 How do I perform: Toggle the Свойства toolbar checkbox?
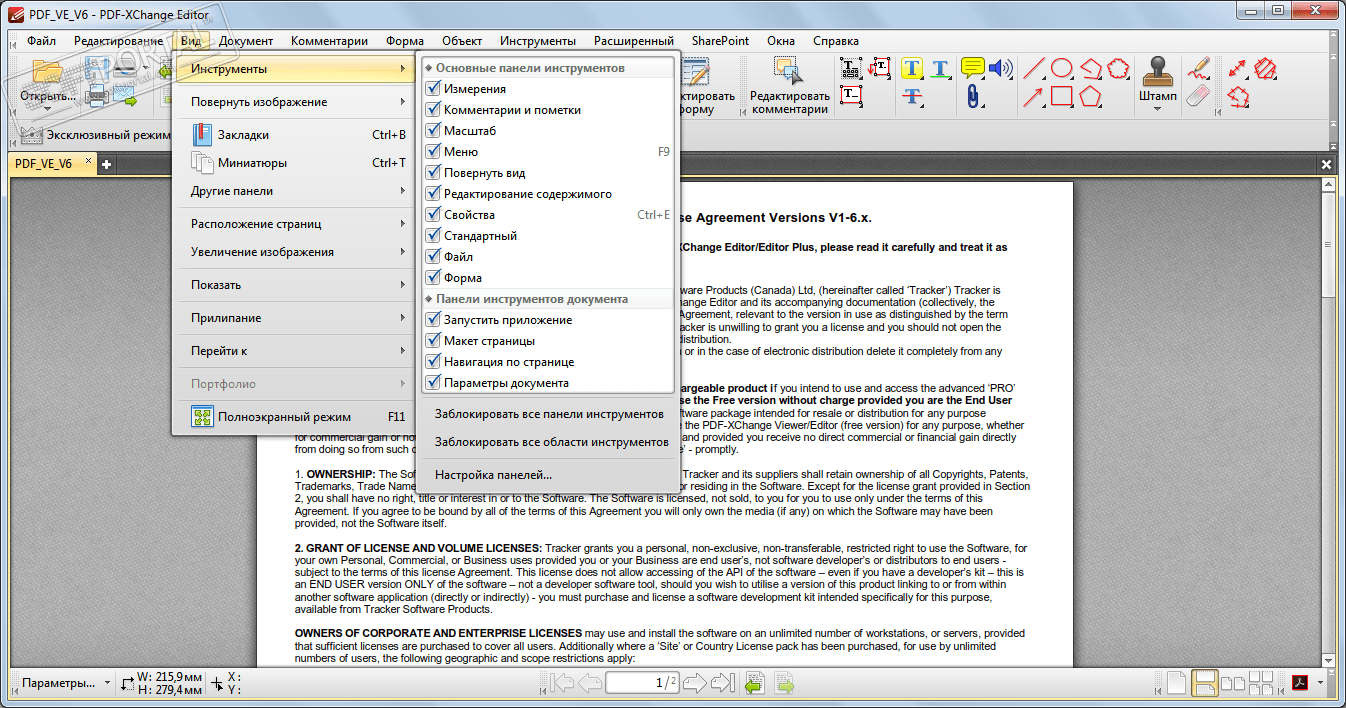click(433, 215)
